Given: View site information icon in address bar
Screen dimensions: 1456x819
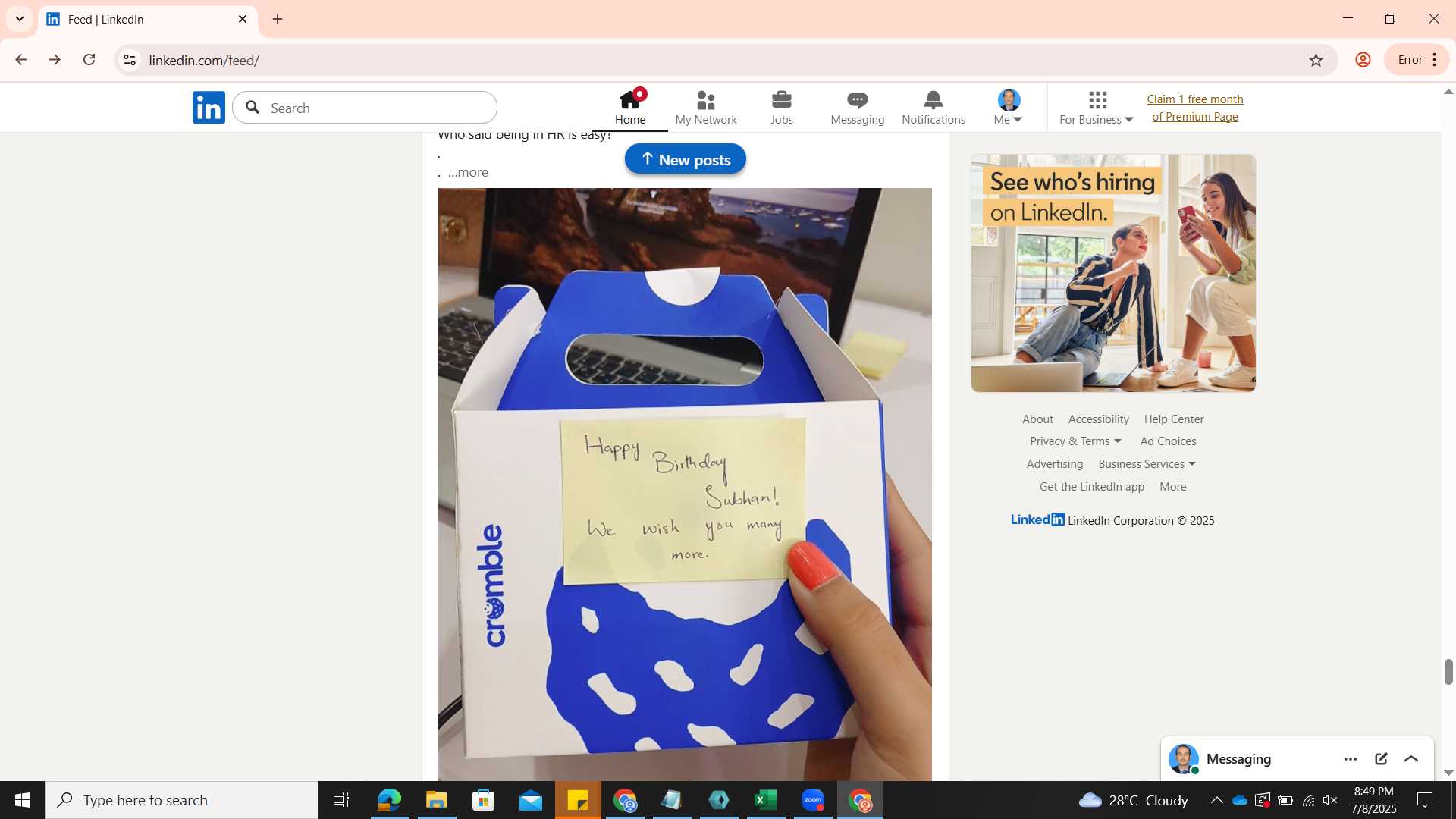Looking at the screenshot, I should pos(130,60).
